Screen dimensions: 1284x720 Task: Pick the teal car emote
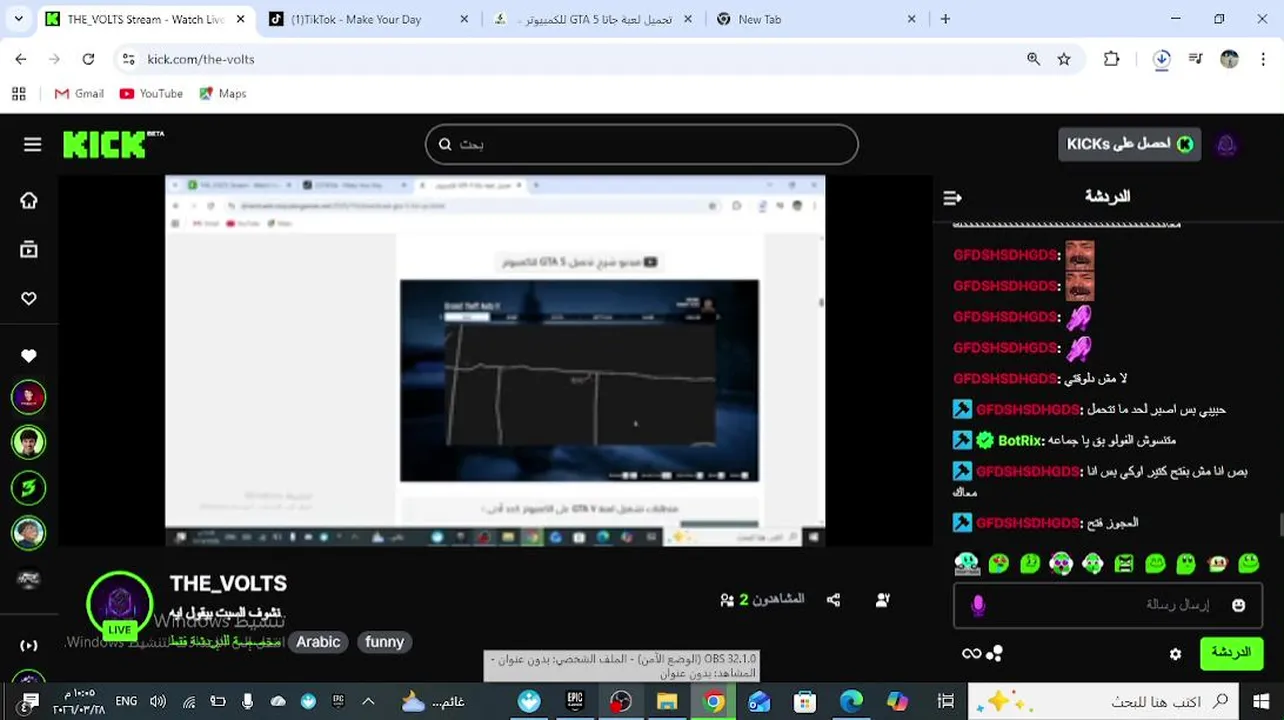[967, 565]
